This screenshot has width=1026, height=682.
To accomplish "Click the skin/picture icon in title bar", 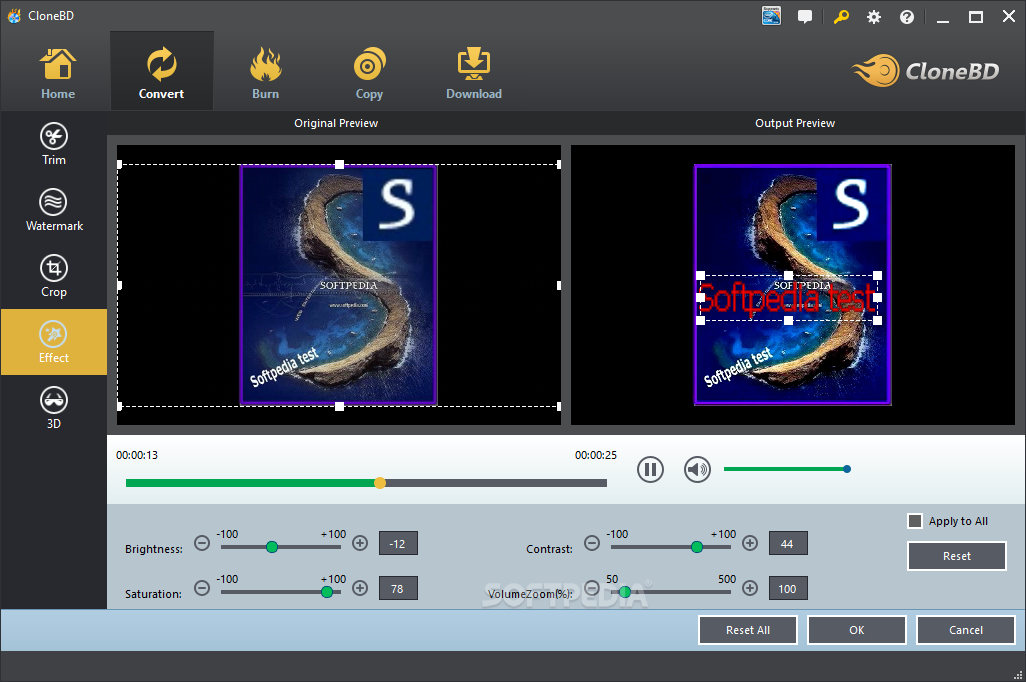I will (x=771, y=16).
